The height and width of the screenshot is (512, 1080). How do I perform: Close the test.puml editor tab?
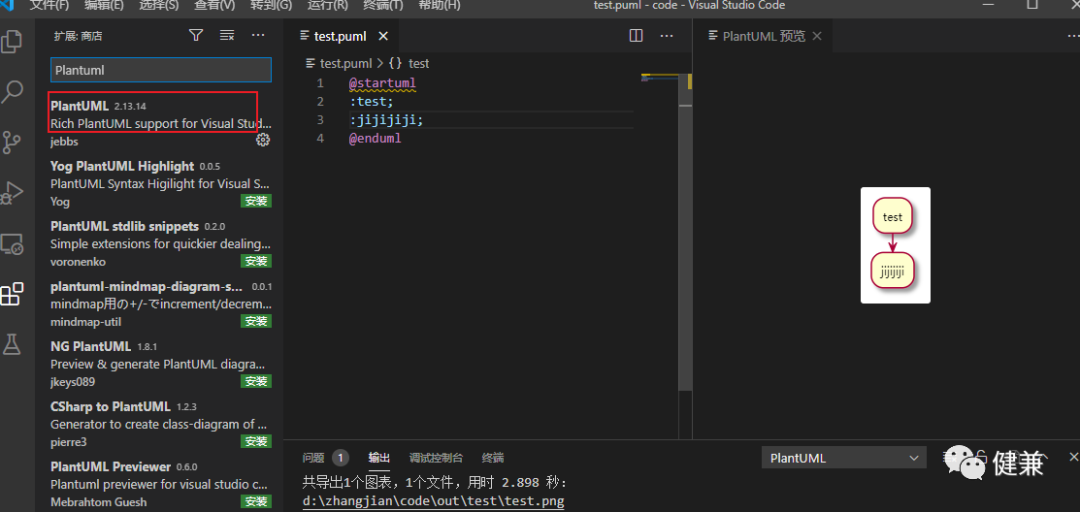click(x=384, y=37)
